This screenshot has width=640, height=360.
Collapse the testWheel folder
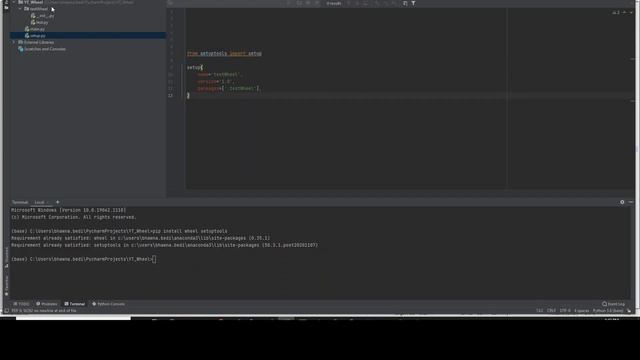(x=20, y=9)
